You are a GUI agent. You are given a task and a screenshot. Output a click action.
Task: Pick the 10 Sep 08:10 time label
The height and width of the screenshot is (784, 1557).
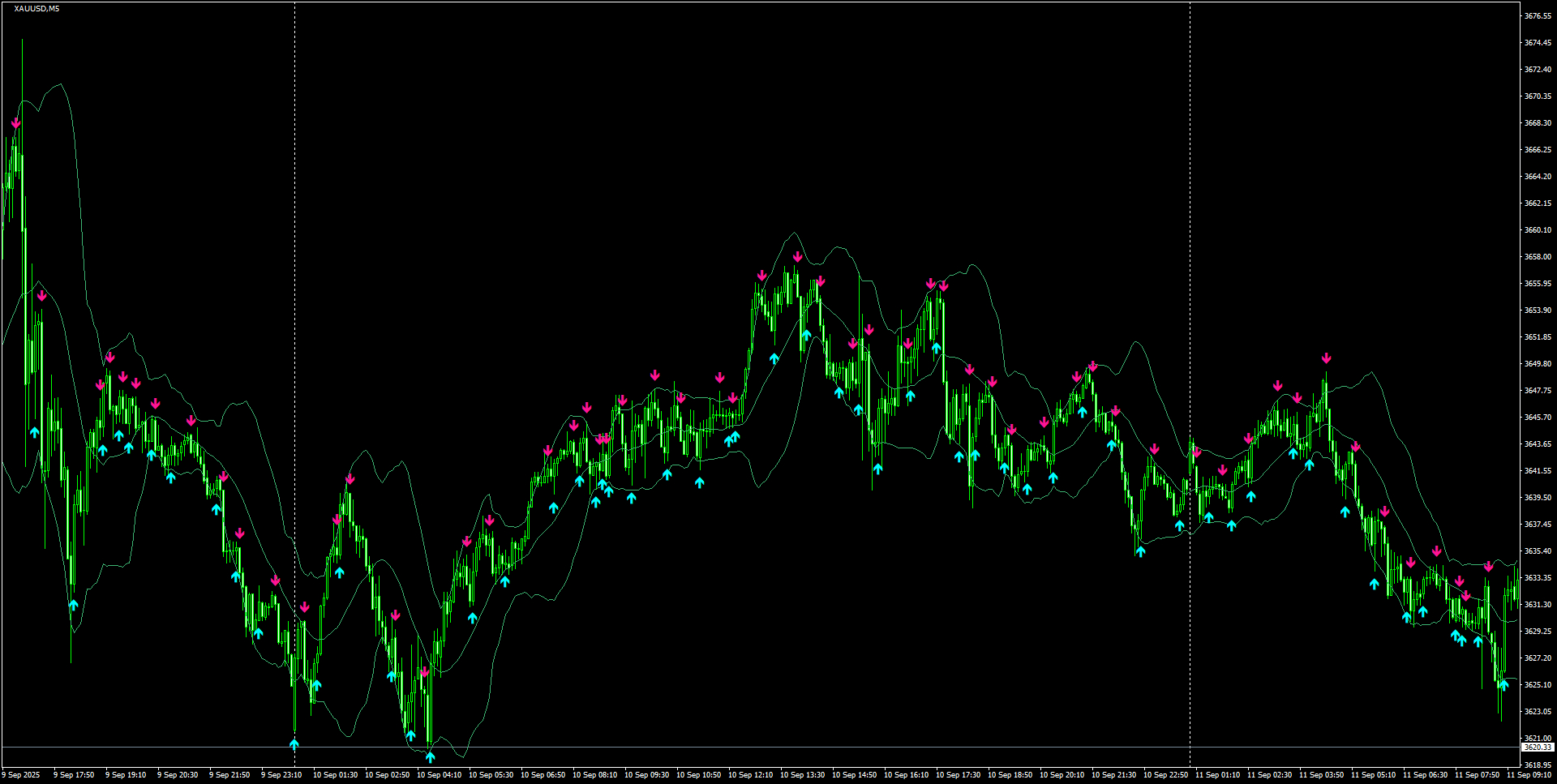pyautogui.click(x=594, y=775)
